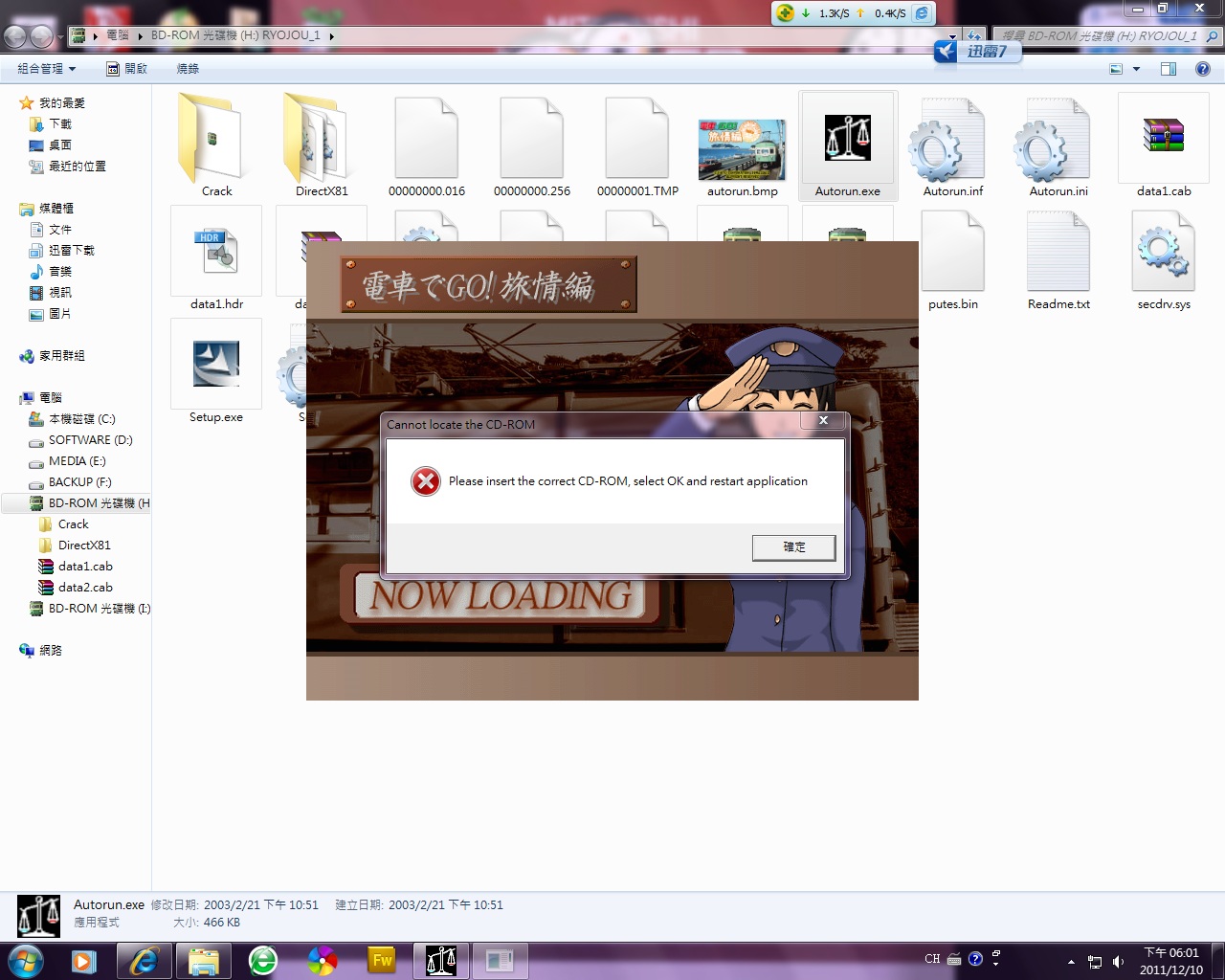Image resolution: width=1225 pixels, height=980 pixels.
Task: Expand the breadcrumb arrow after RYOJOU_1
Action: pyautogui.click(x=331, y=36)
